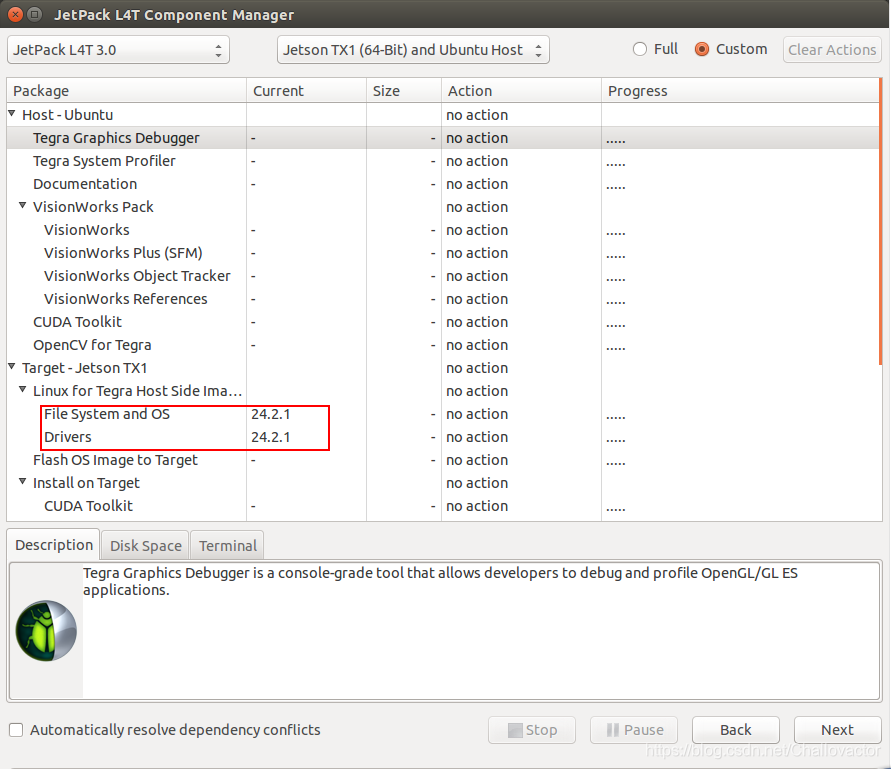The height and width of the screenshot is (769, 891).
Task: Collapse the Host - Ubuntu tree group
Action: click(12, 114)
